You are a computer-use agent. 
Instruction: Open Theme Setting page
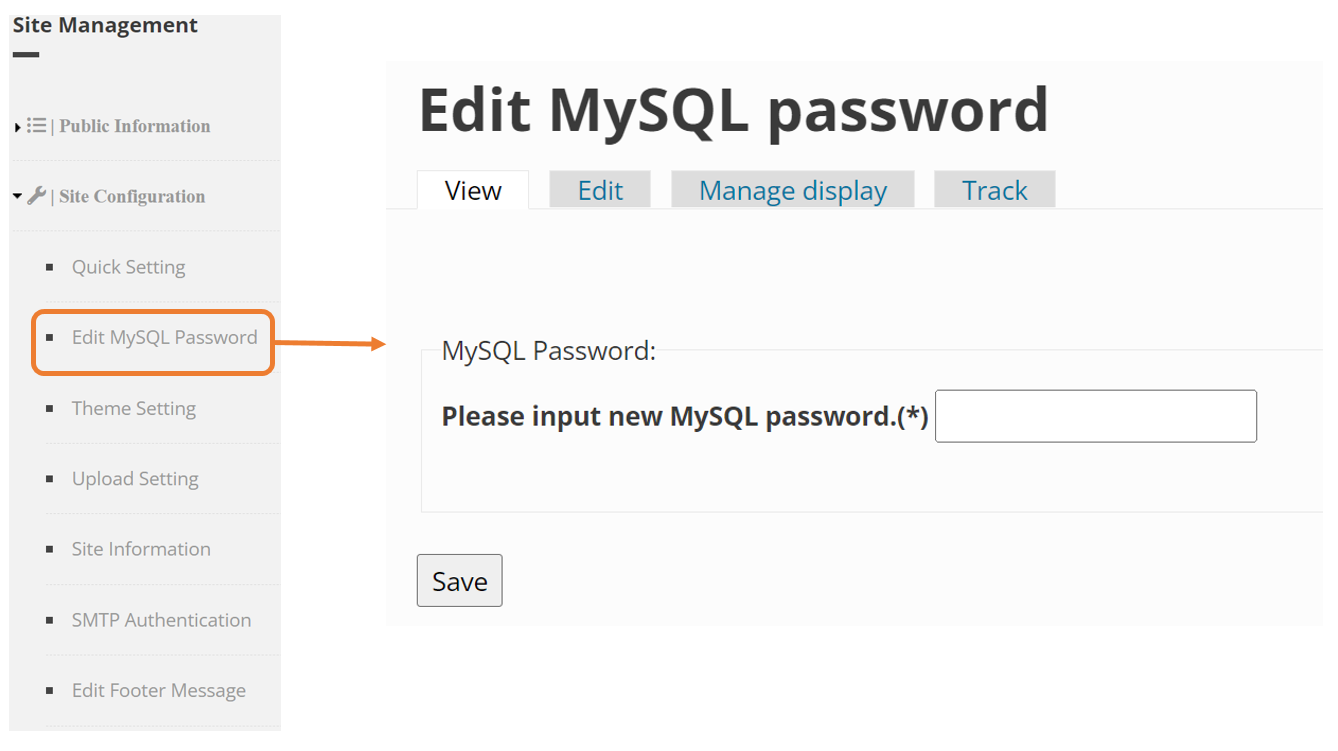pyautogui.click(x=133, y=408)
